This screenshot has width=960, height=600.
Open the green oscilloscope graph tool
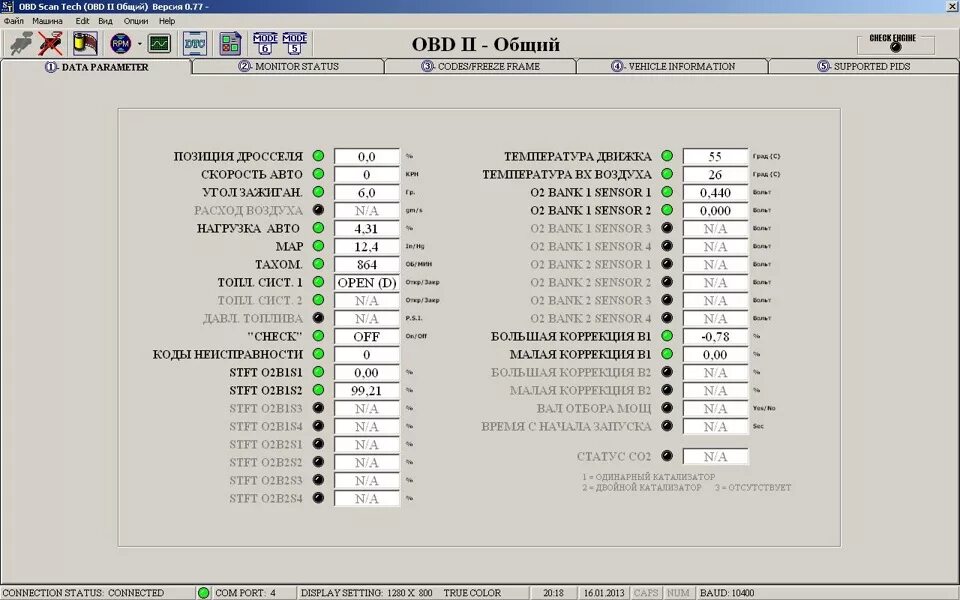[160, 44]
